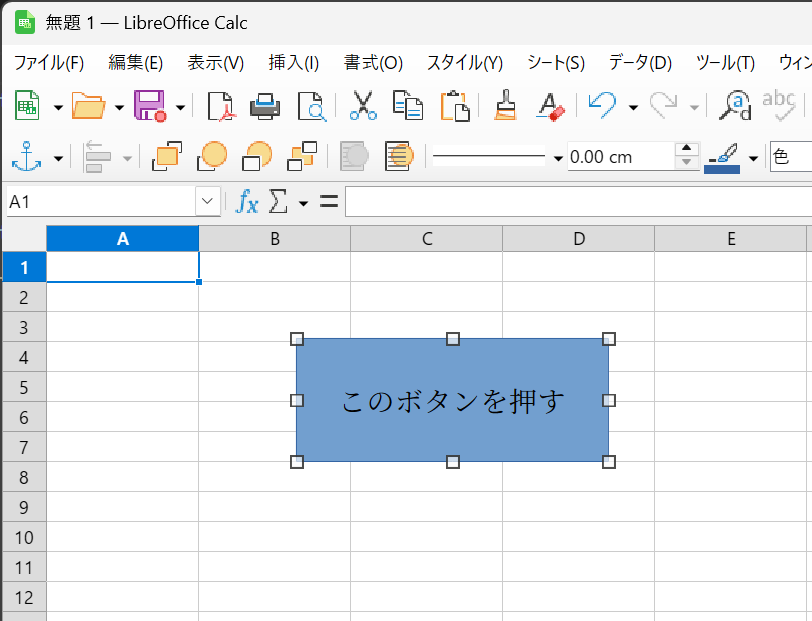The image size is (812, 621).
Task: Click the Cut scissors icon
Action: tap(363, 105)
